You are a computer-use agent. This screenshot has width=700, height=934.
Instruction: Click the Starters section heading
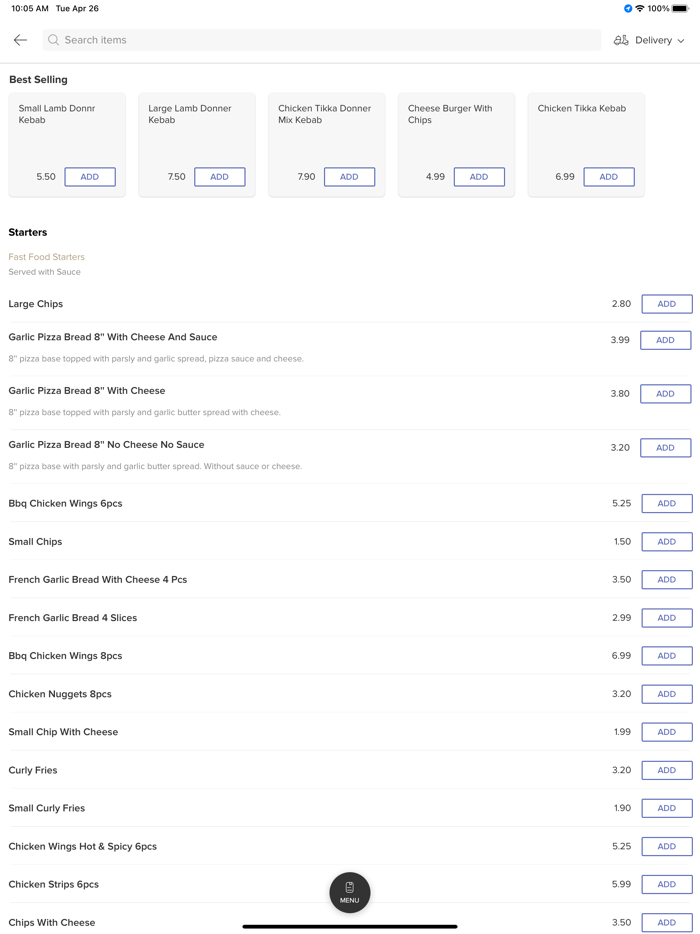coord(27,232)
